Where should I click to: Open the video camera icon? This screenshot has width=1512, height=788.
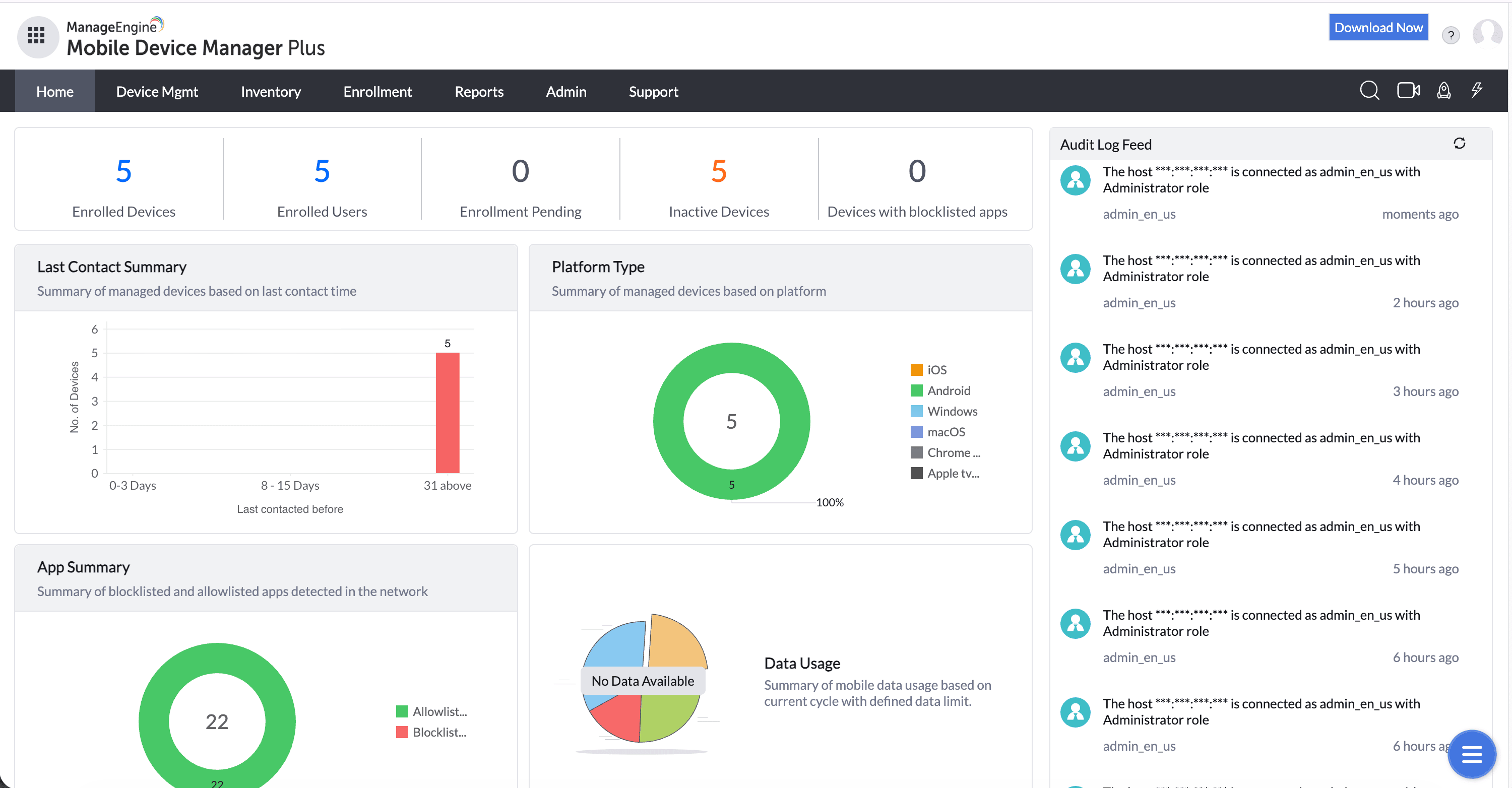coord(1408,91)
